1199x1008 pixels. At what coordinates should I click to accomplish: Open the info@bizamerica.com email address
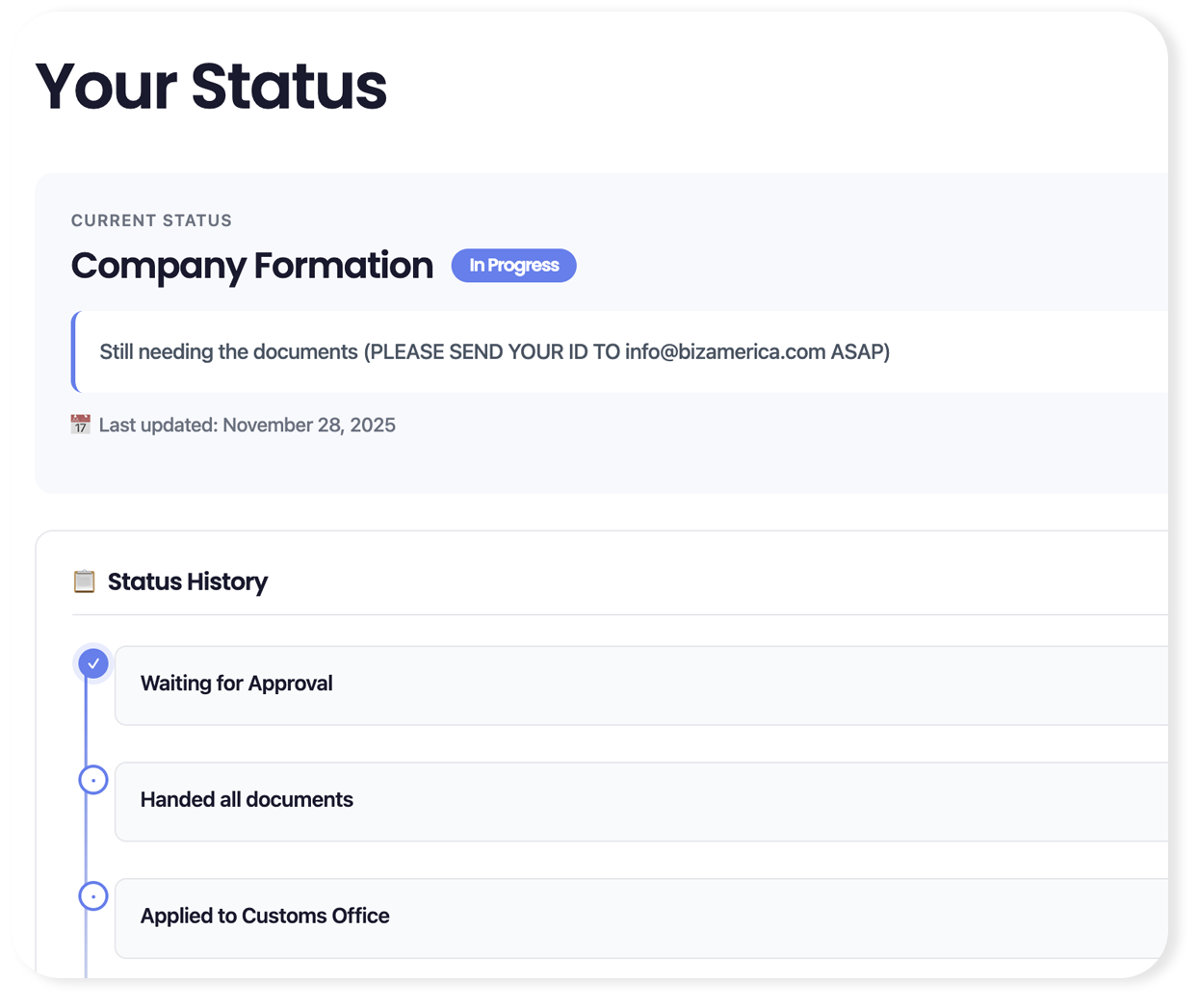[x=724, y=352]
